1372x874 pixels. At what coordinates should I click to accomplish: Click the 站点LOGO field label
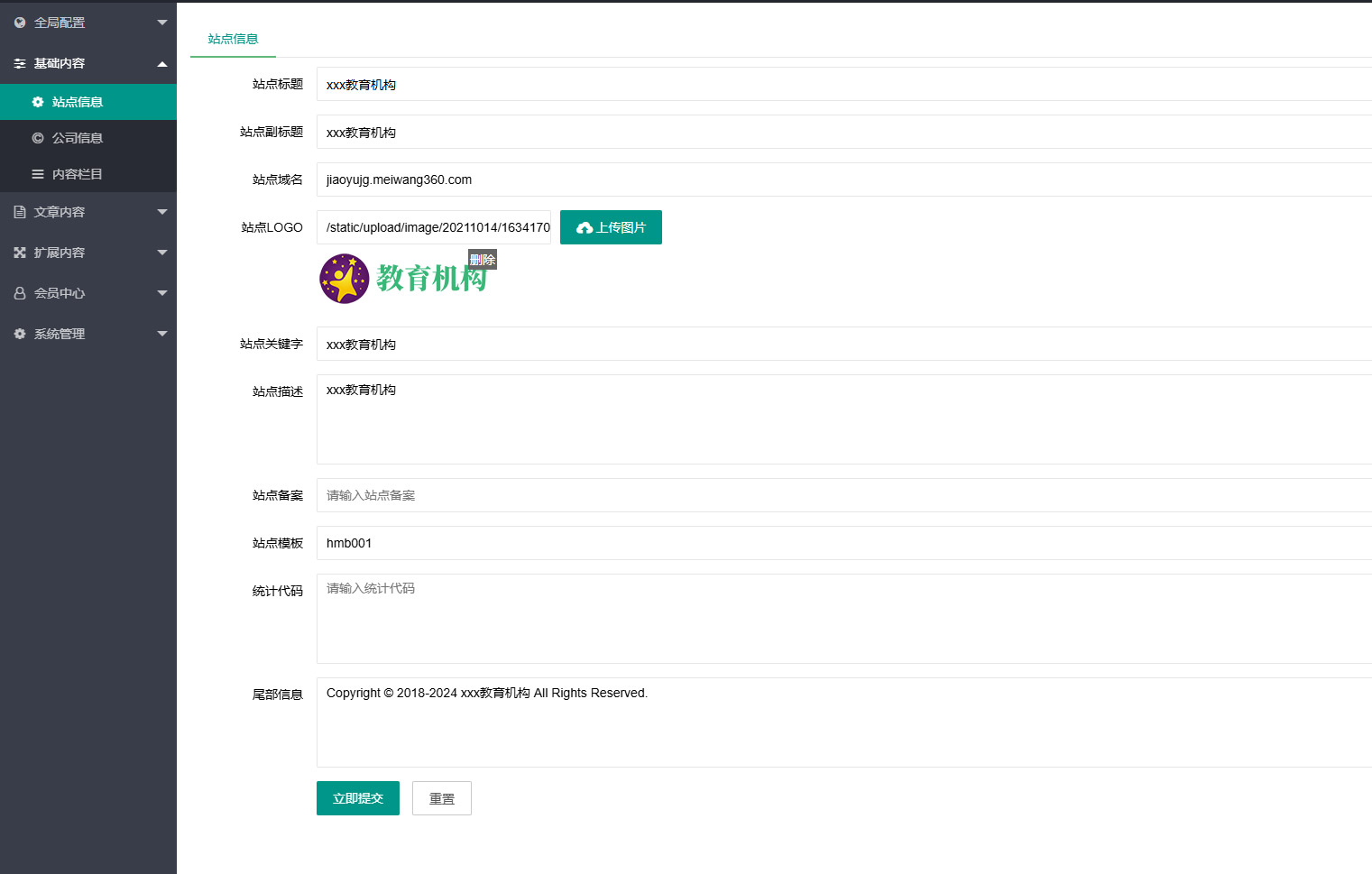(x=272, y=227)
